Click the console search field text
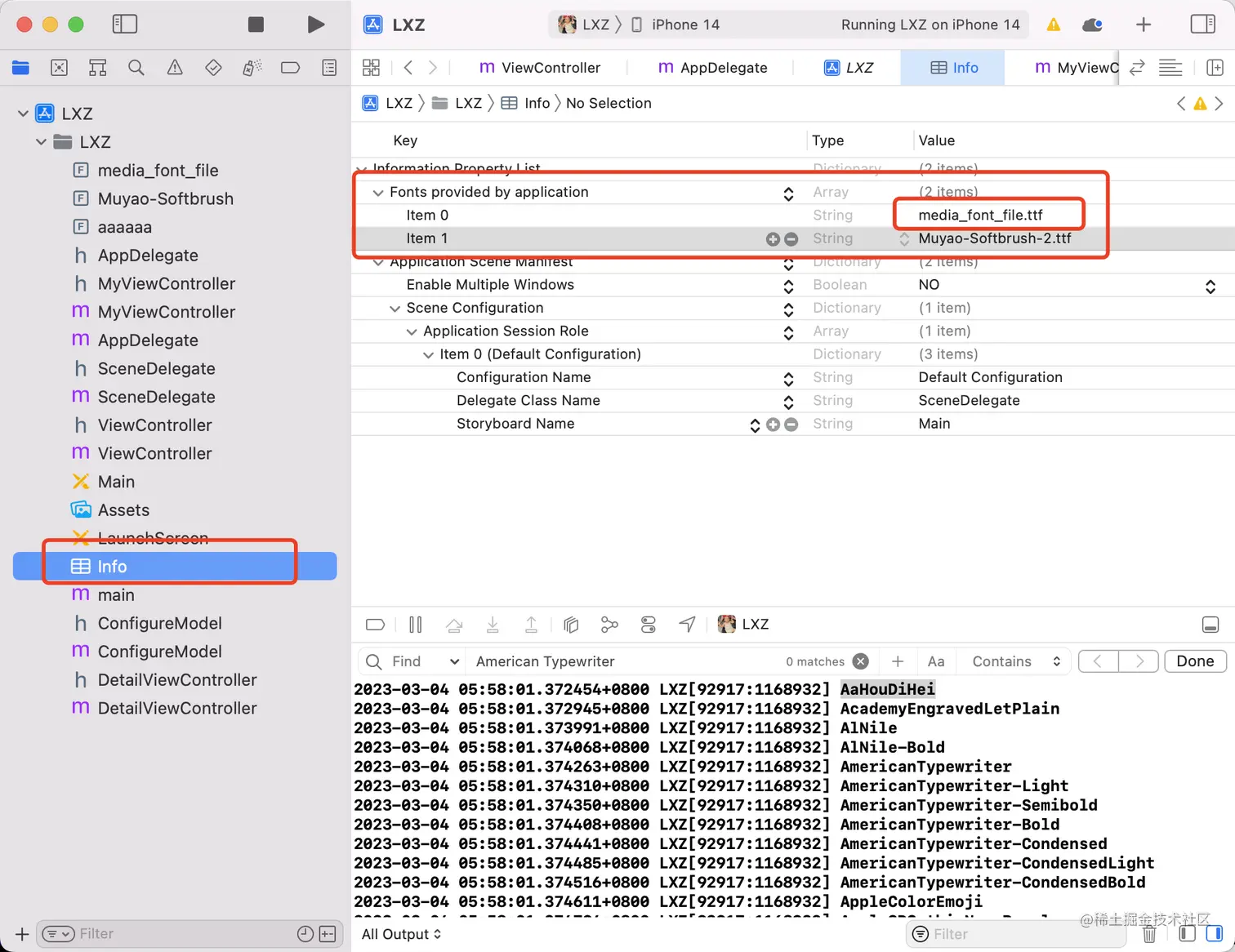Viewport: 1235px width, 952px height. pos(545,662)
